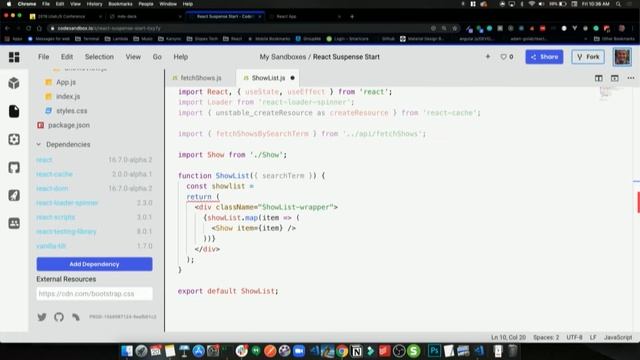Open the GitHub icon below External Resources

click(x=59, y=317)
